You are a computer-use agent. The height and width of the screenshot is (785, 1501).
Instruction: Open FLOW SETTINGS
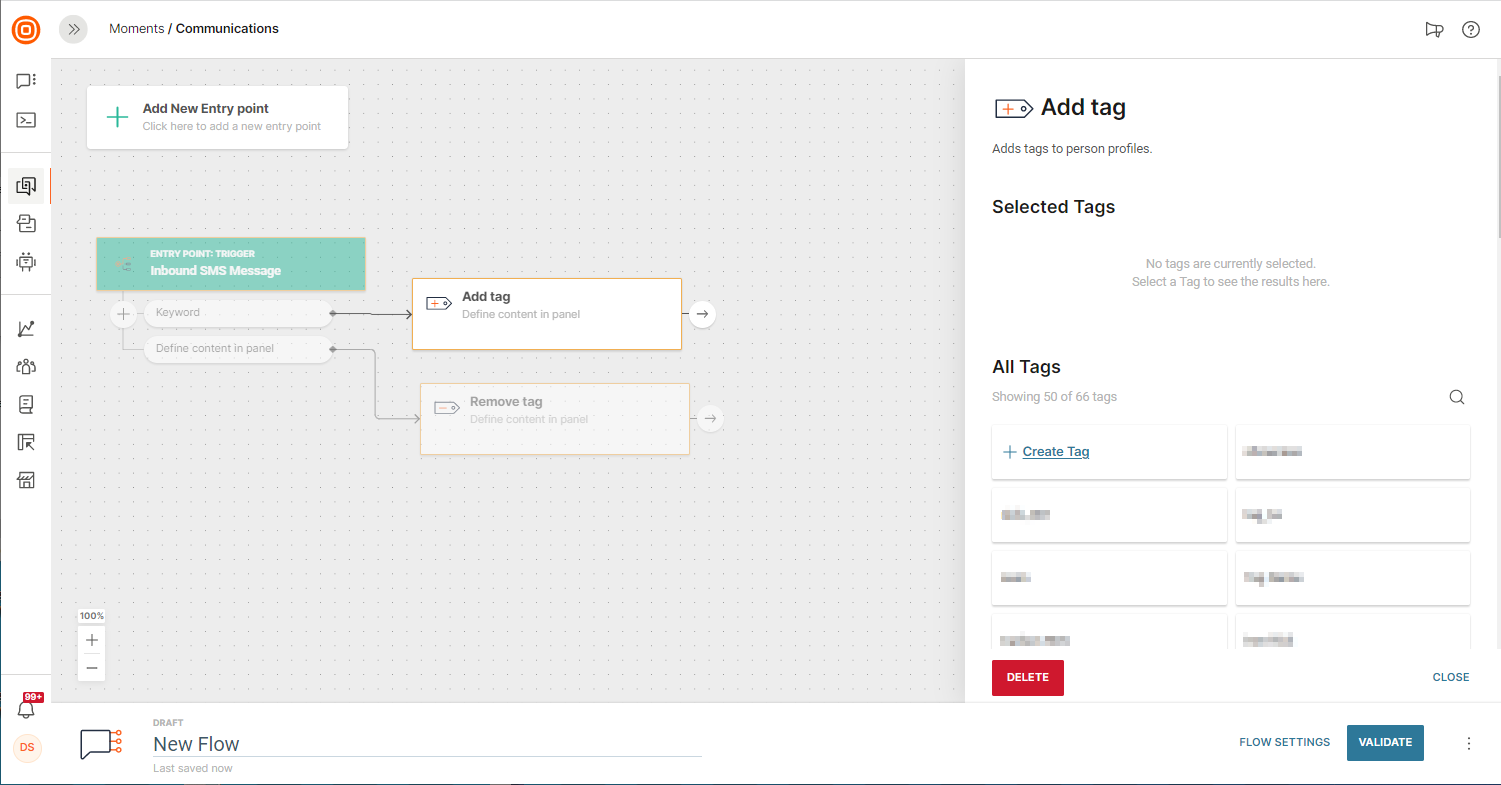pos(1284,742)
